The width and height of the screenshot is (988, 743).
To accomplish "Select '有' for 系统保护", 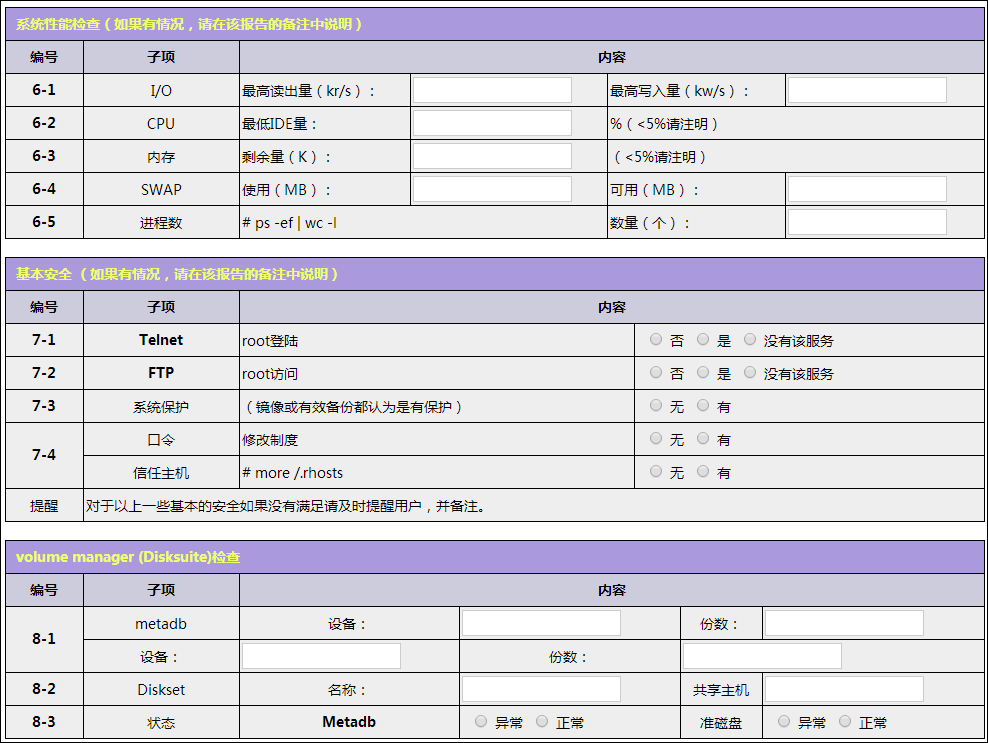I will tap(703, 406).
